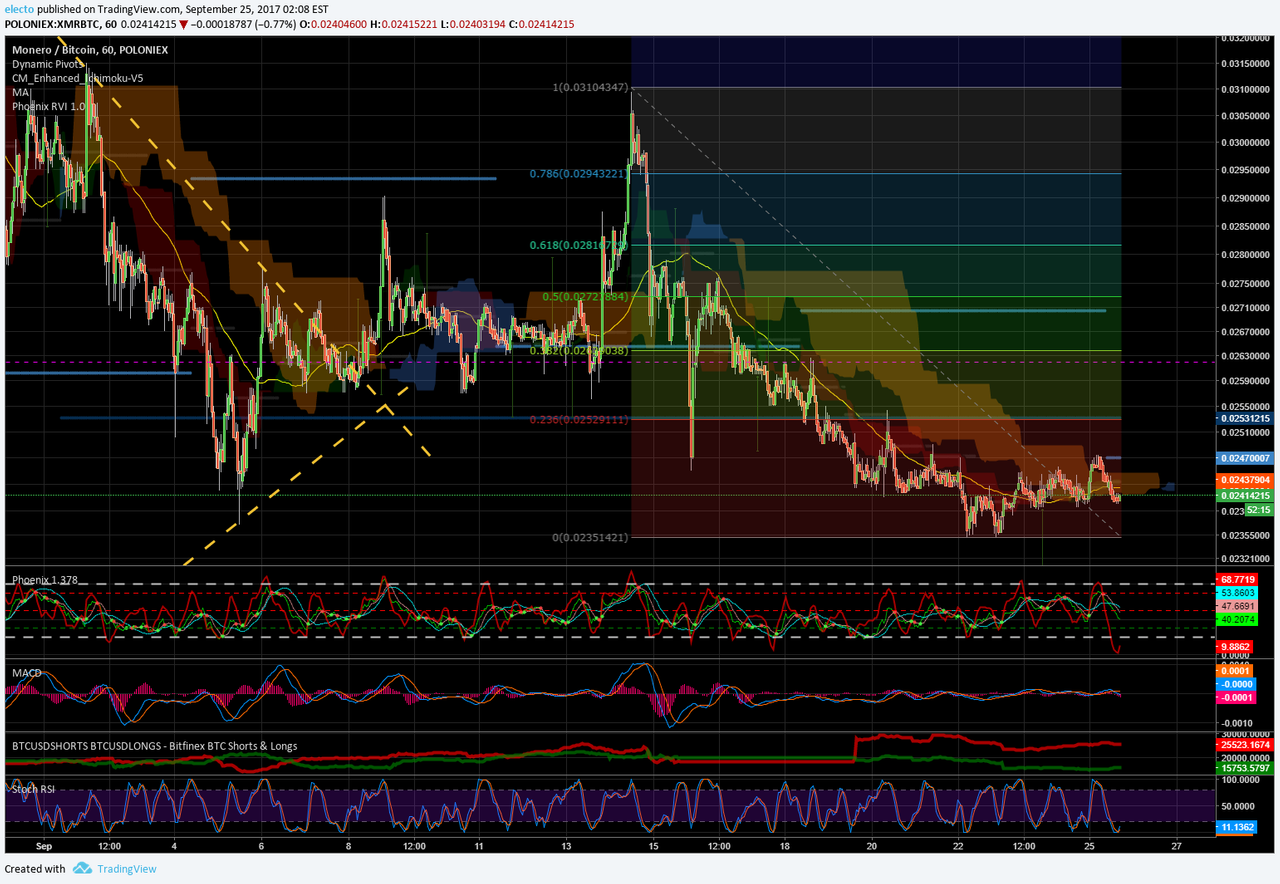The width and height of the screenshot is (1280, 884).
Task: Open the electo author profile link
Action: pos(21,9)
